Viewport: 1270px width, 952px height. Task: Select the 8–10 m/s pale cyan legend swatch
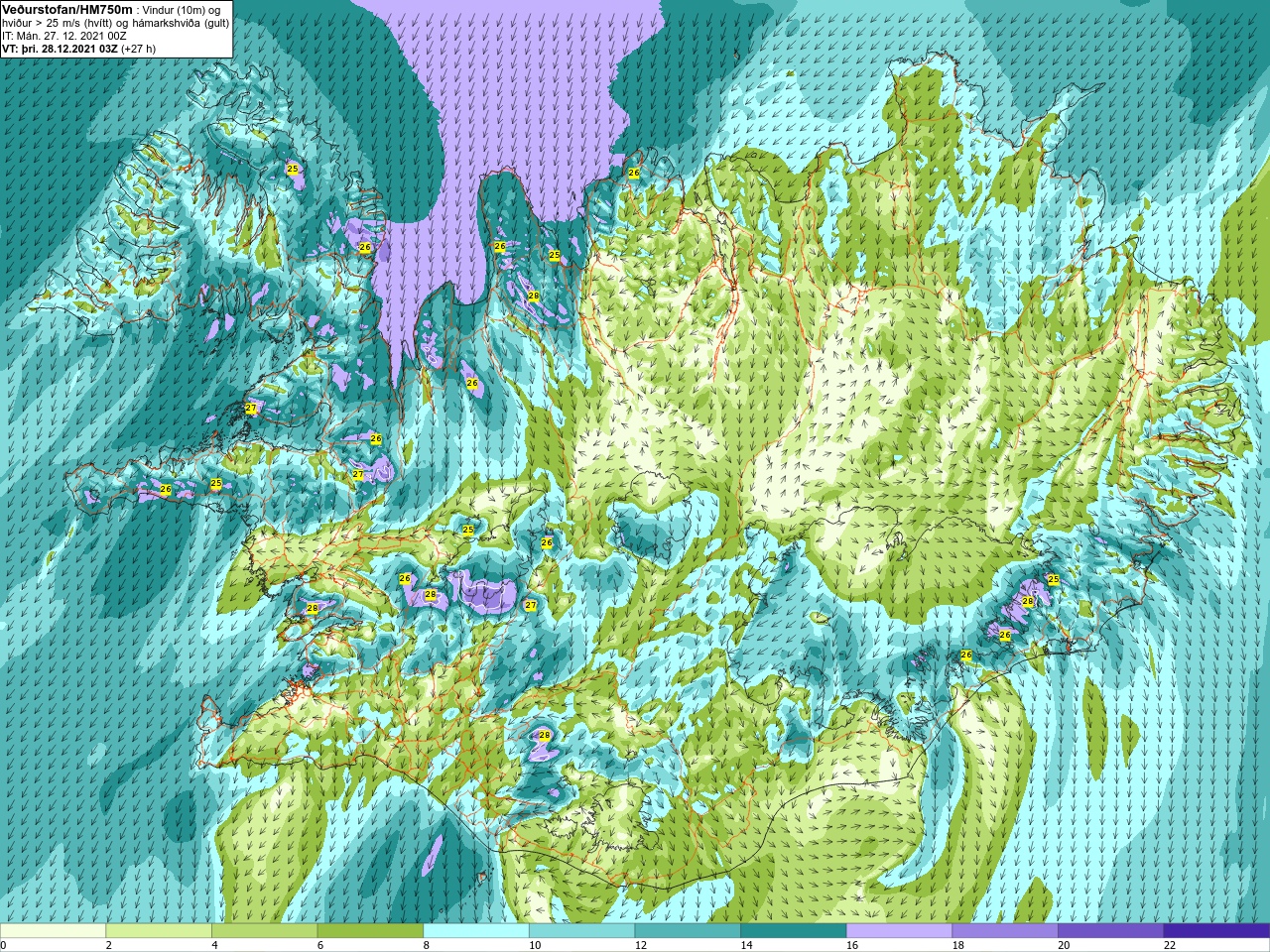tap(476, 931)
